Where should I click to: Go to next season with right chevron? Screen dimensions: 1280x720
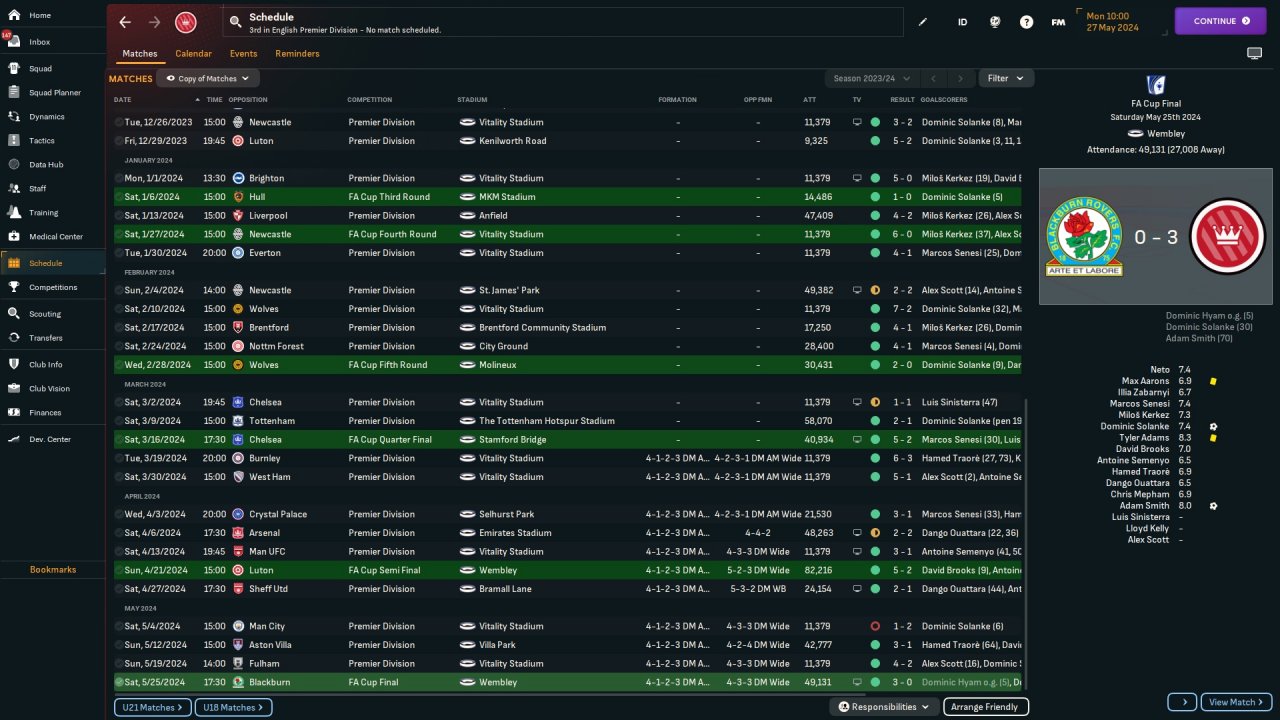[960, 78]
